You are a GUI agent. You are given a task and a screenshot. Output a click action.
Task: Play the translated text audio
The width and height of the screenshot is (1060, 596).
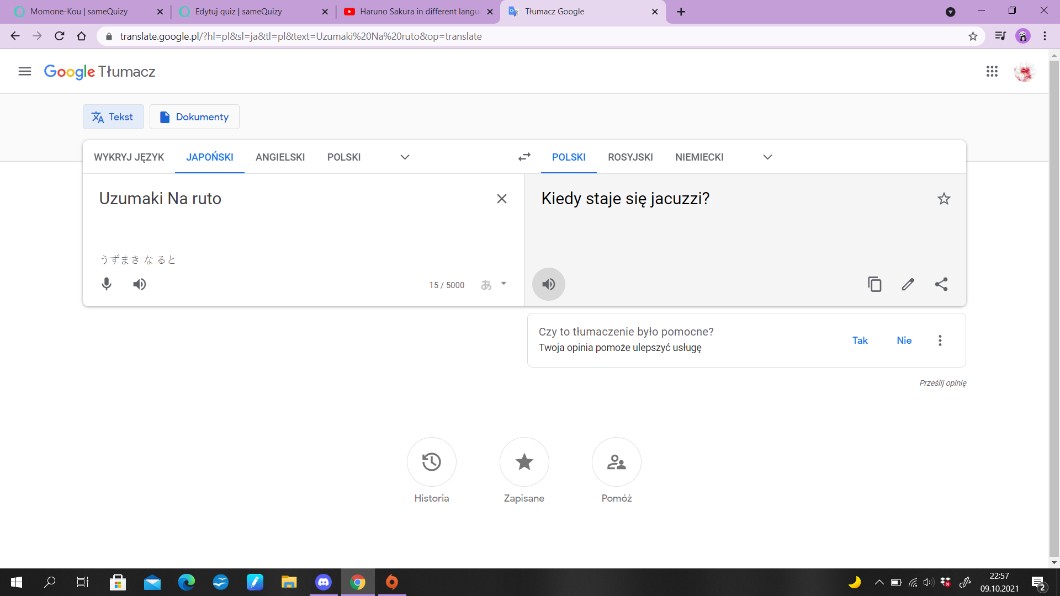[x=548, y=284]
